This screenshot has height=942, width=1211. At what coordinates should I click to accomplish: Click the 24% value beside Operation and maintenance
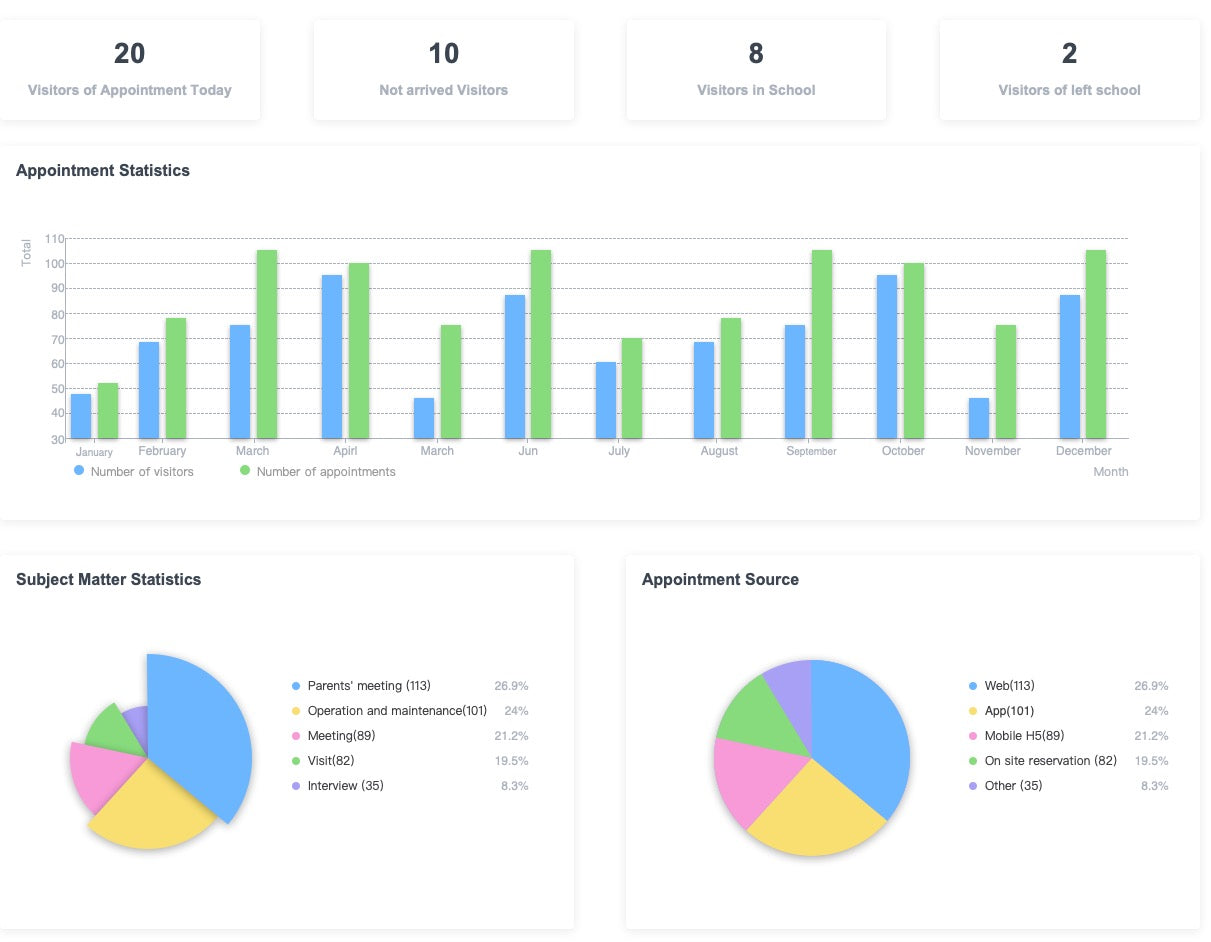(516, 711)
